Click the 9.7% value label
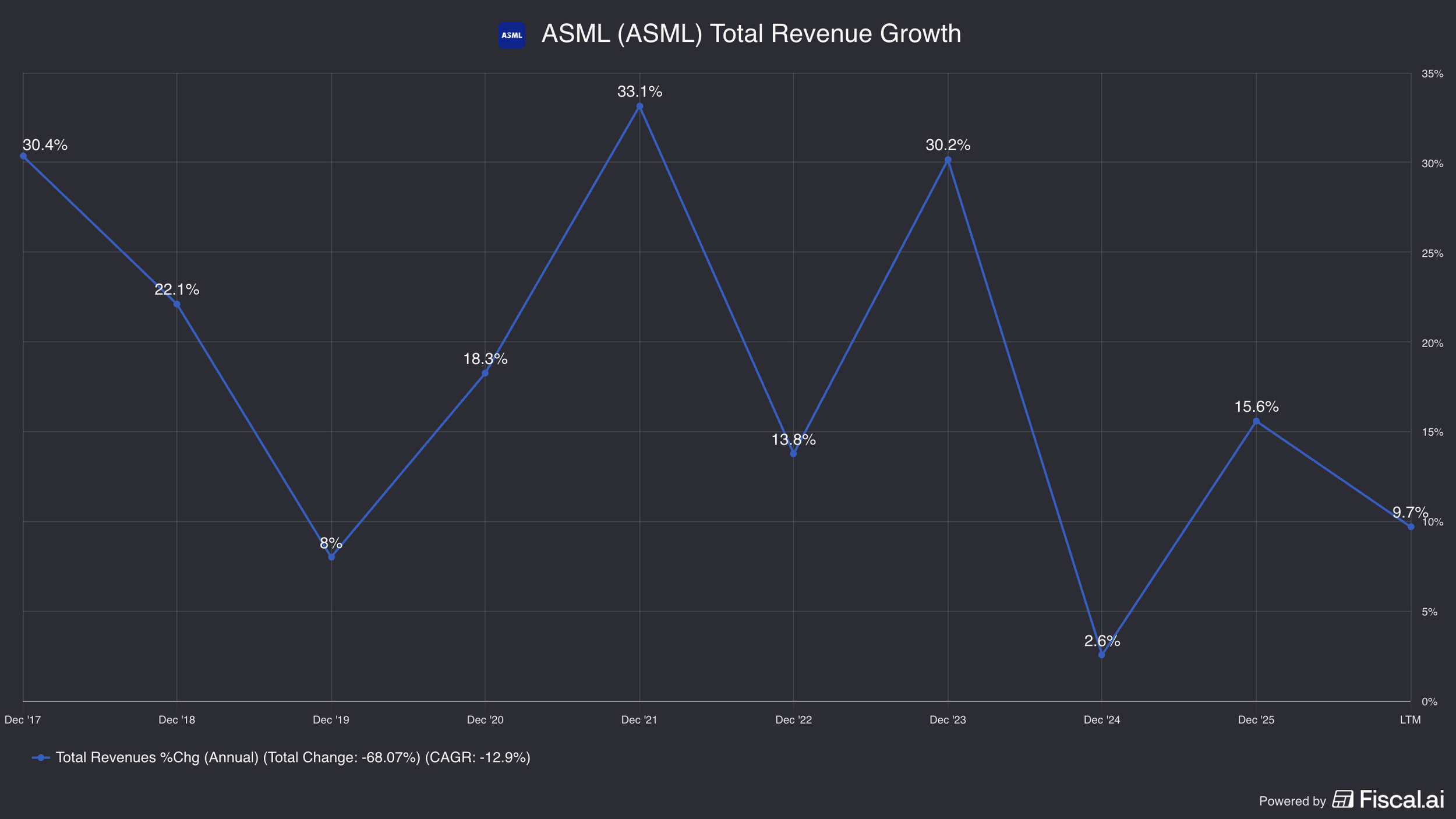The image size is (1456, 819). pyautogui.click(x=1410, y=513)
